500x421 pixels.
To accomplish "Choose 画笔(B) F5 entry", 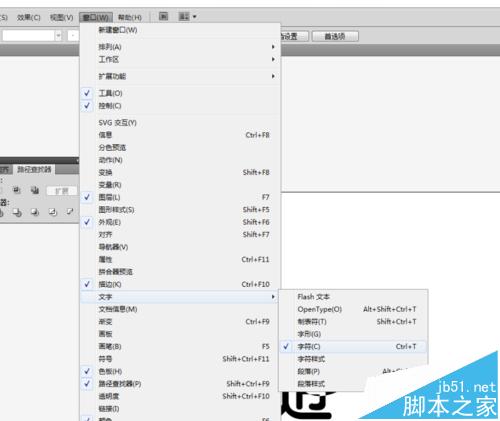I will tap(180, 347).
